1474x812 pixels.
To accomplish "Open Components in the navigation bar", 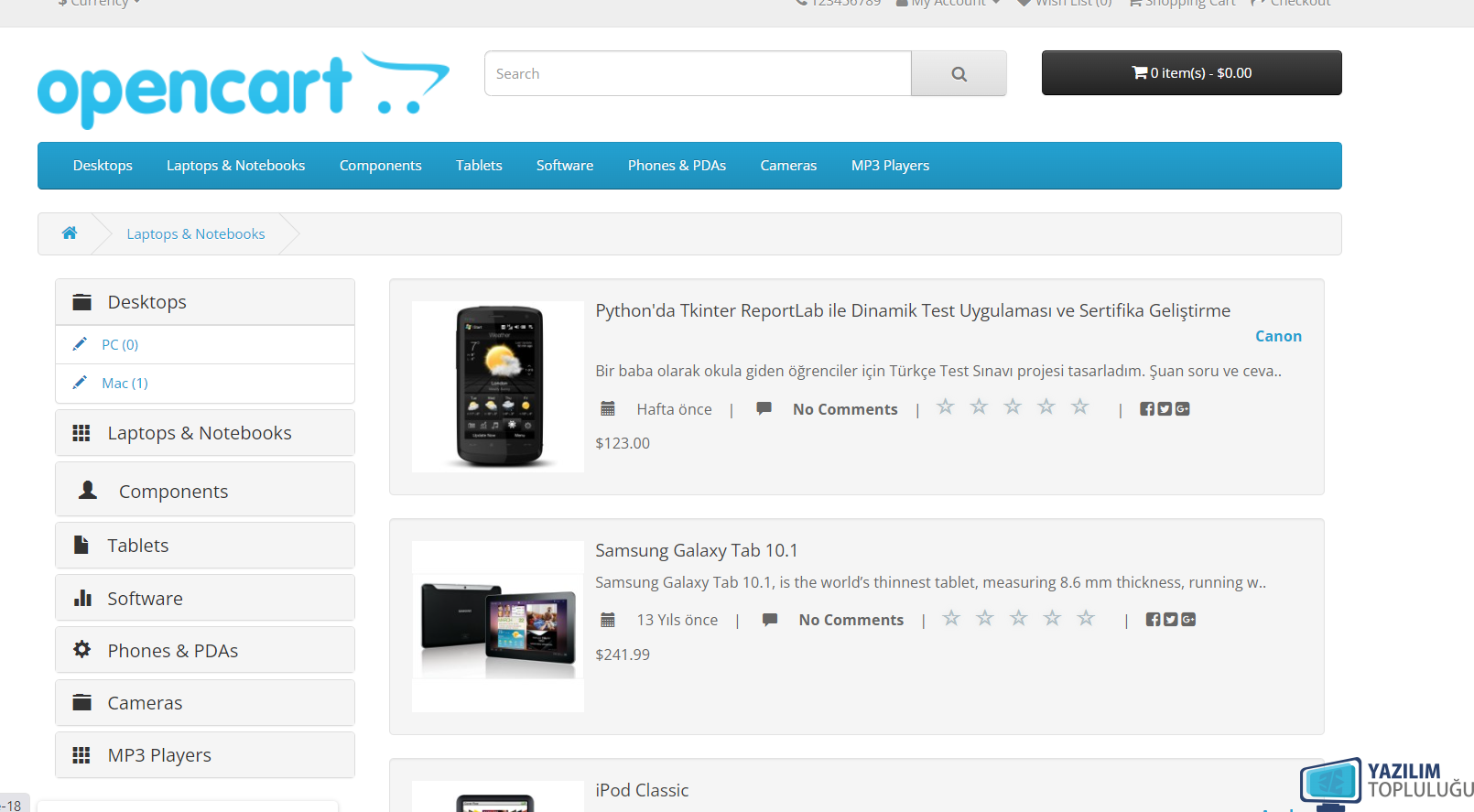I will [x=380, y=166].
